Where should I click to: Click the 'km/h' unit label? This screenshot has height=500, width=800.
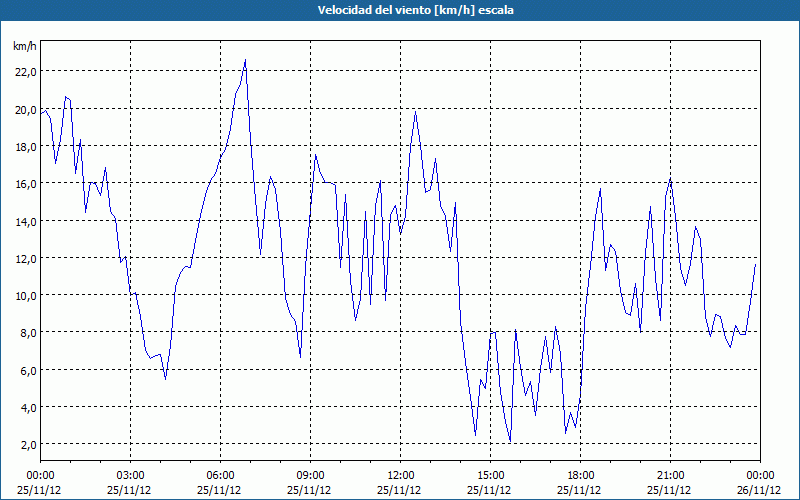tap(24, 46)
